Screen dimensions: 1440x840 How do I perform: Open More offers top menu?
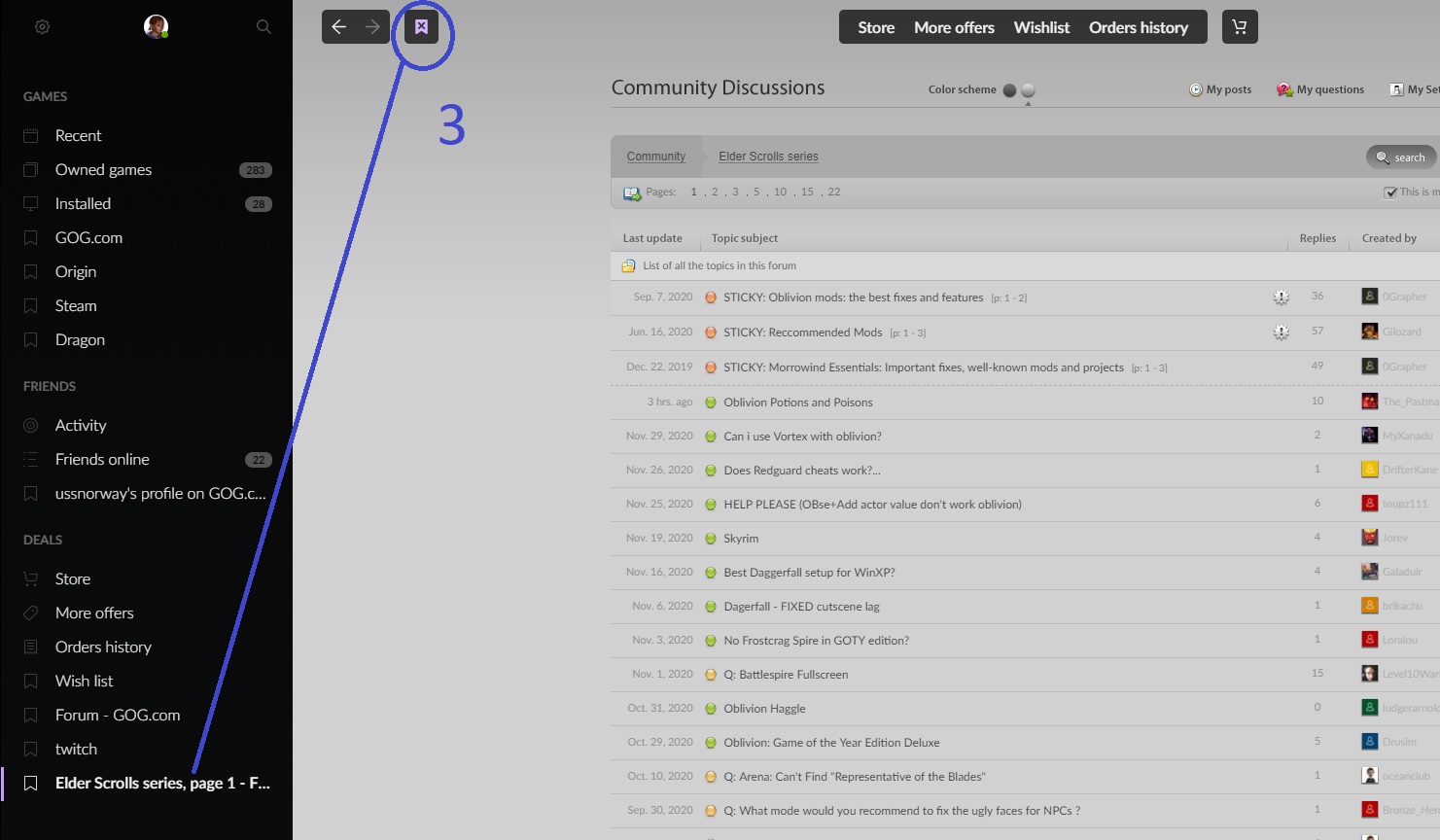[954, 27]
